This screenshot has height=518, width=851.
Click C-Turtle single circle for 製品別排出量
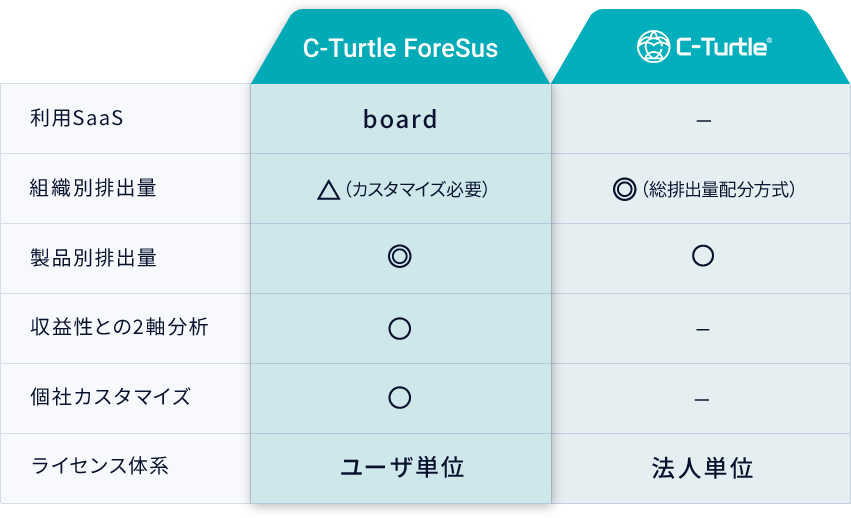(x=703, y=256)
